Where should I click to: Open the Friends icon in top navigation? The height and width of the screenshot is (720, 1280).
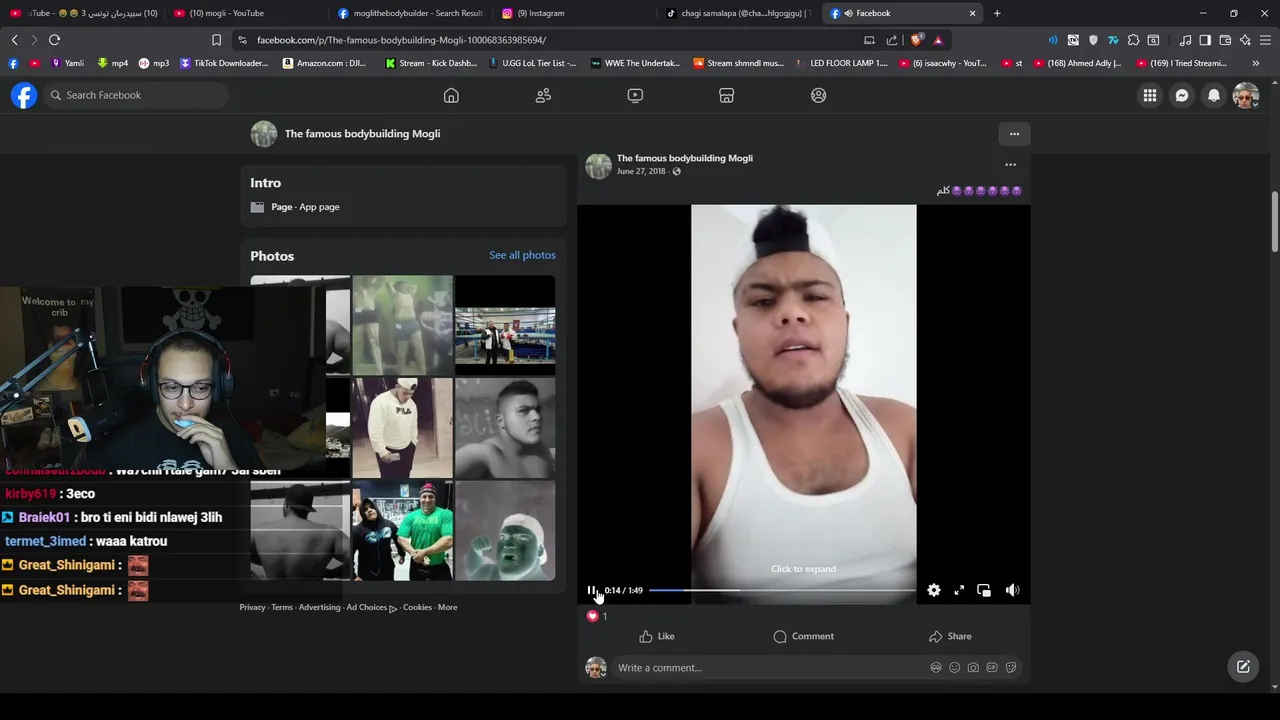[543, 95]
